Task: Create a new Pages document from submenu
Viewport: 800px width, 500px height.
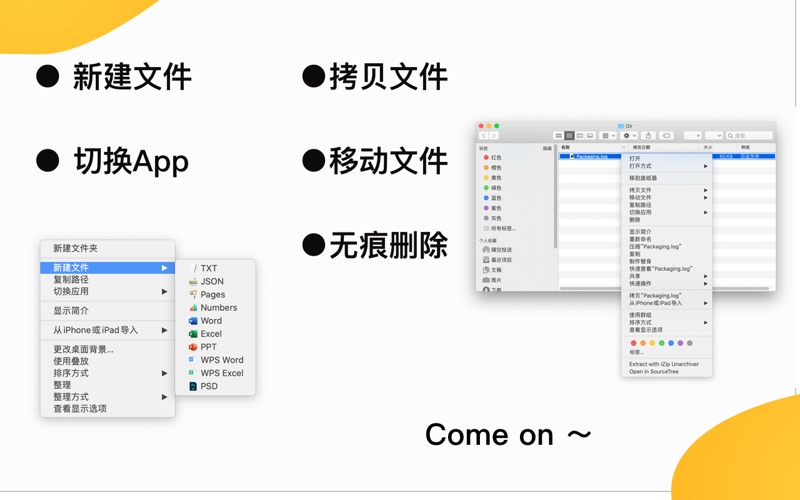Action: click(215, 294)
